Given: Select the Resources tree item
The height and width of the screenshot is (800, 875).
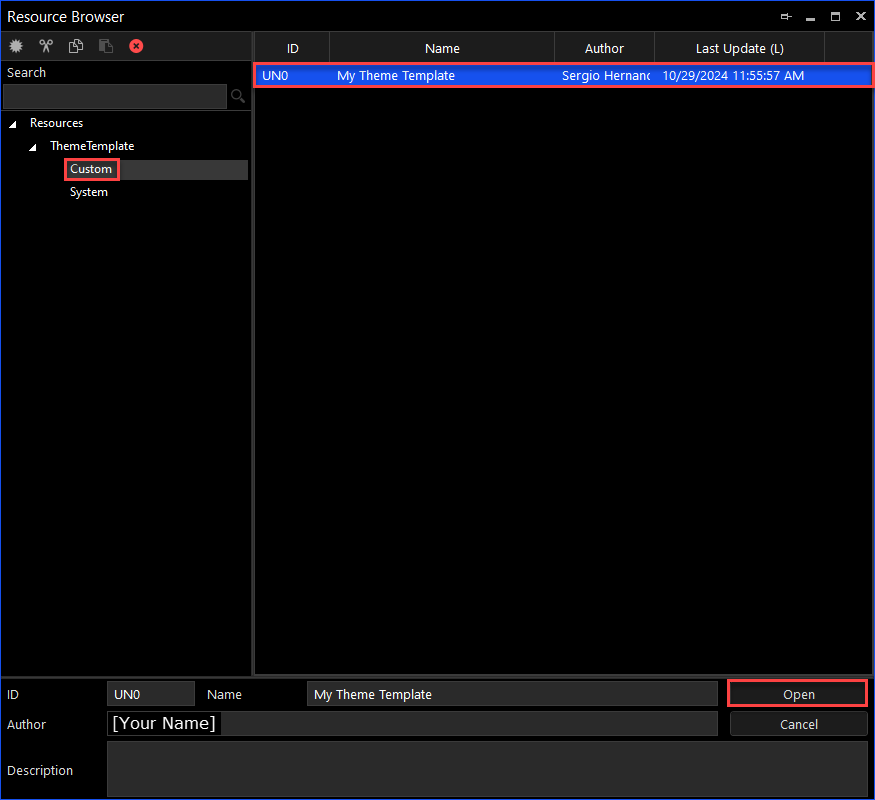Looking at the screenshot, I should click(56, 123).
